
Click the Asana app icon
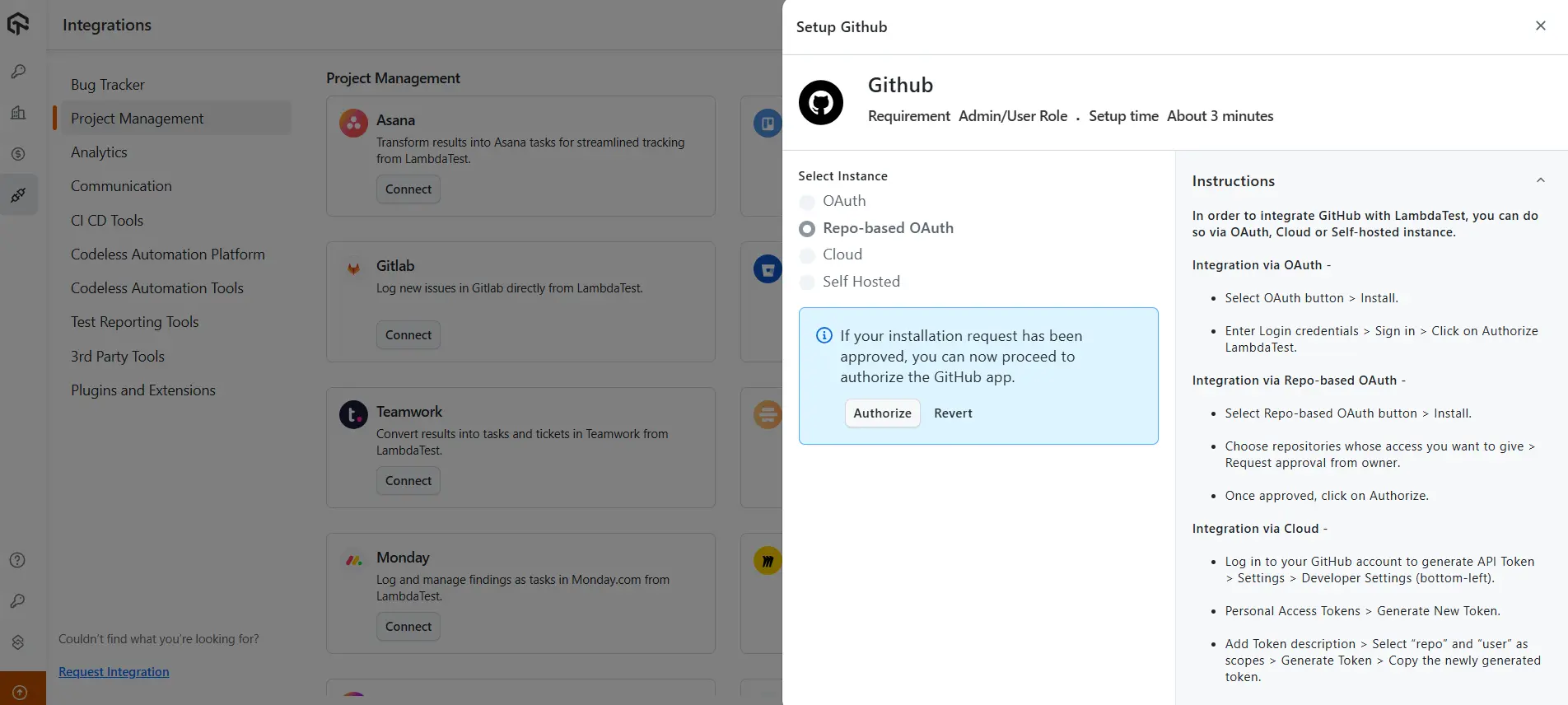click(353, 124)
